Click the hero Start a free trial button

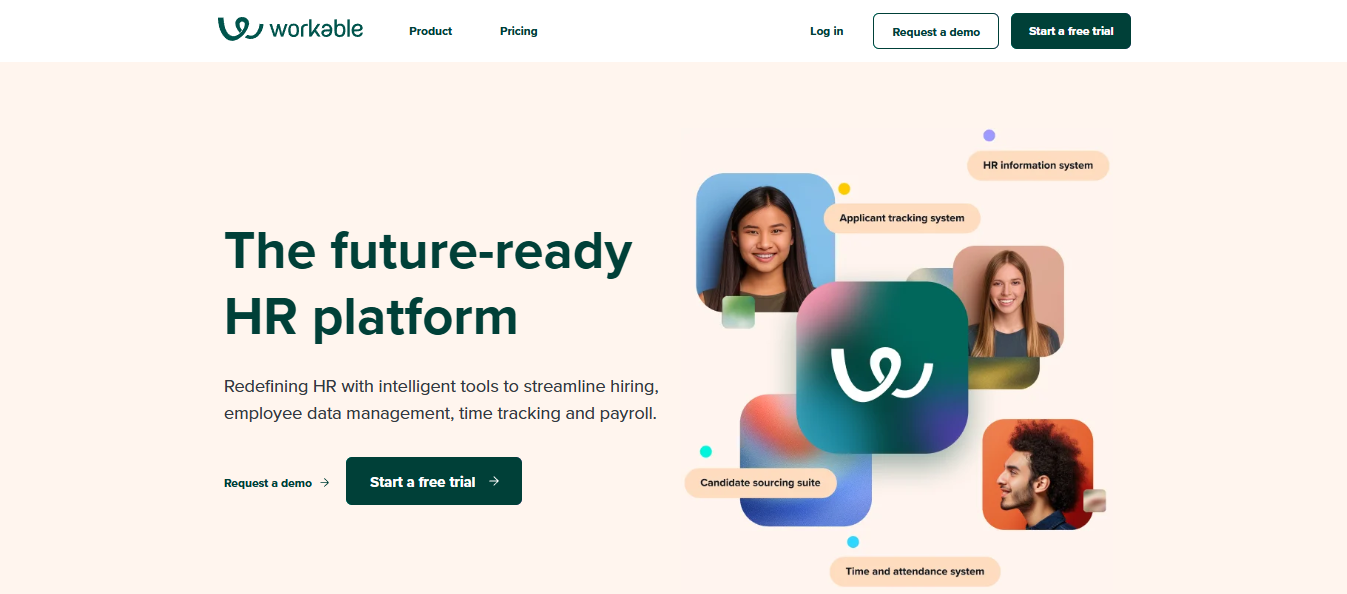(434, 481)
